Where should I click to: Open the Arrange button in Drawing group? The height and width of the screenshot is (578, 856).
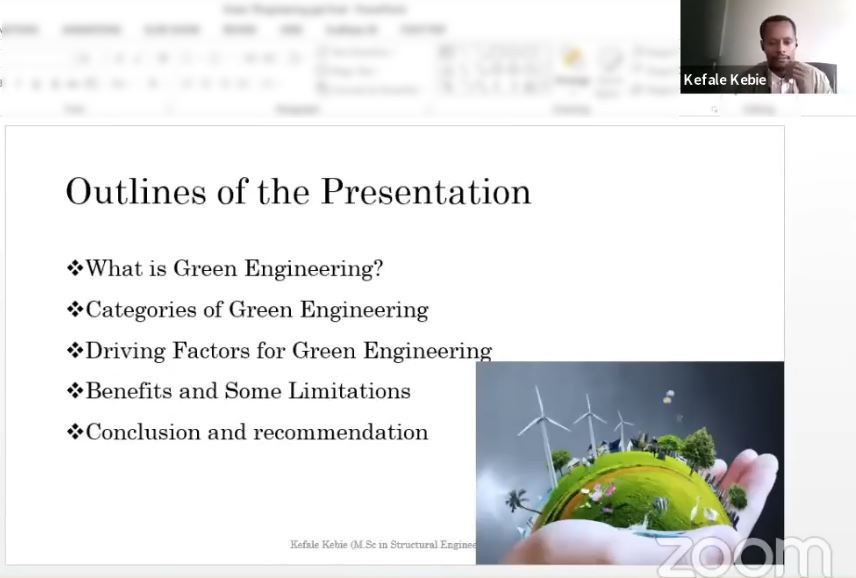pos(572,68)
